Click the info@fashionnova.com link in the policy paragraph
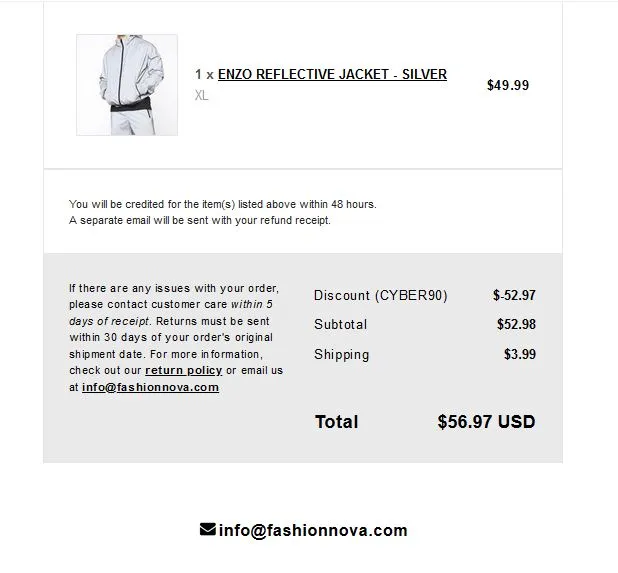This screenshot has width=618, height=573. (x=150, y=387)
